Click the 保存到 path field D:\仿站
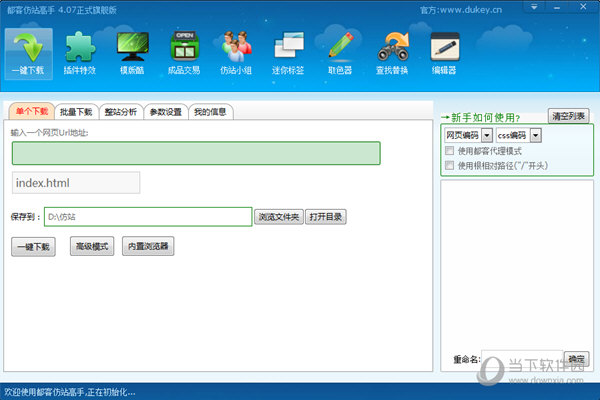Image resolution: width=600 pixels, height=400 pixels. (x=148, y=217)
